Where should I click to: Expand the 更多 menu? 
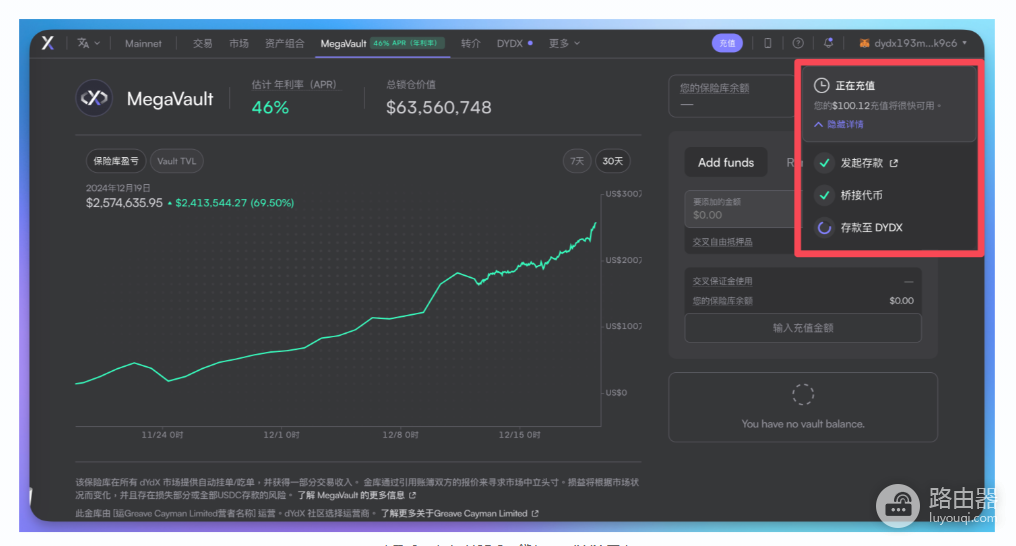[x=564, y=43]
